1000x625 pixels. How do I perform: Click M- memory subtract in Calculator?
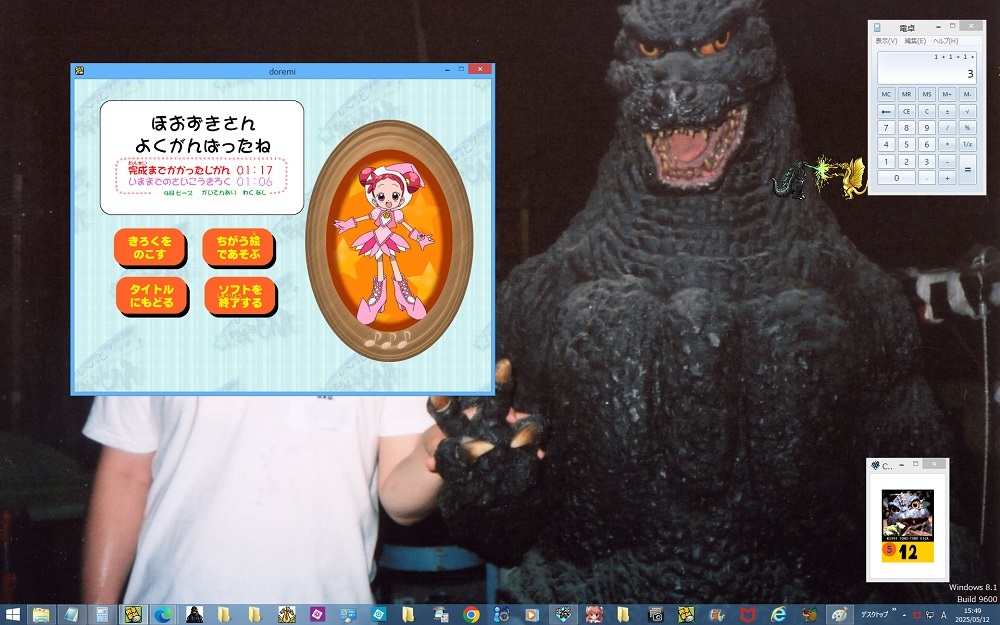(x=967, y=94)
